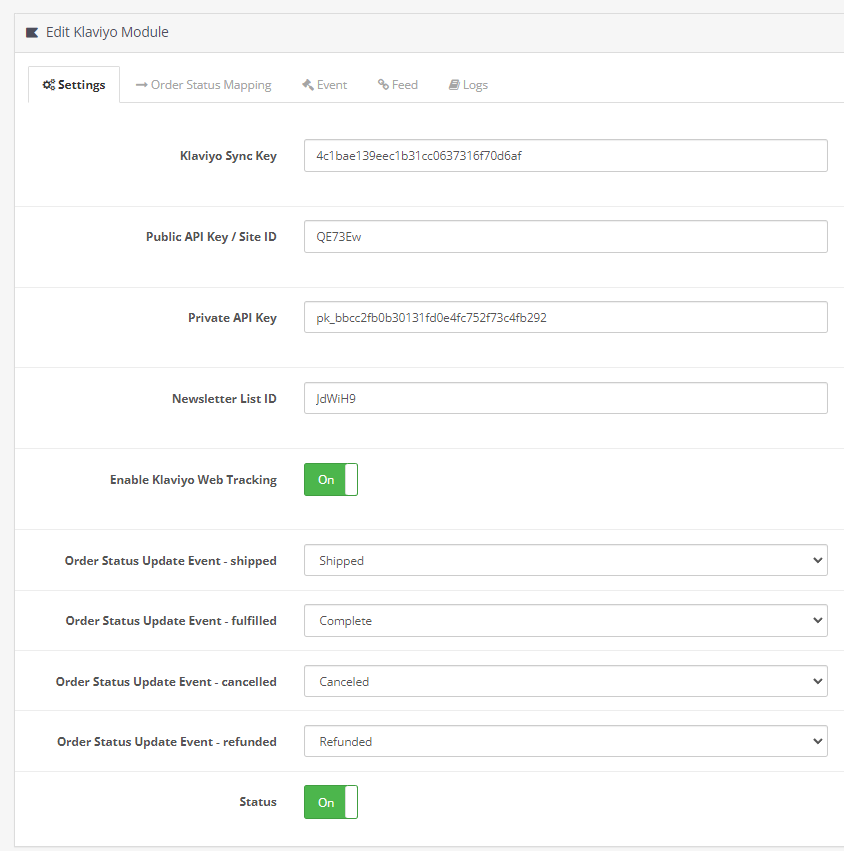
Task: Open the Logs tab
Action: tap(468, 85)
